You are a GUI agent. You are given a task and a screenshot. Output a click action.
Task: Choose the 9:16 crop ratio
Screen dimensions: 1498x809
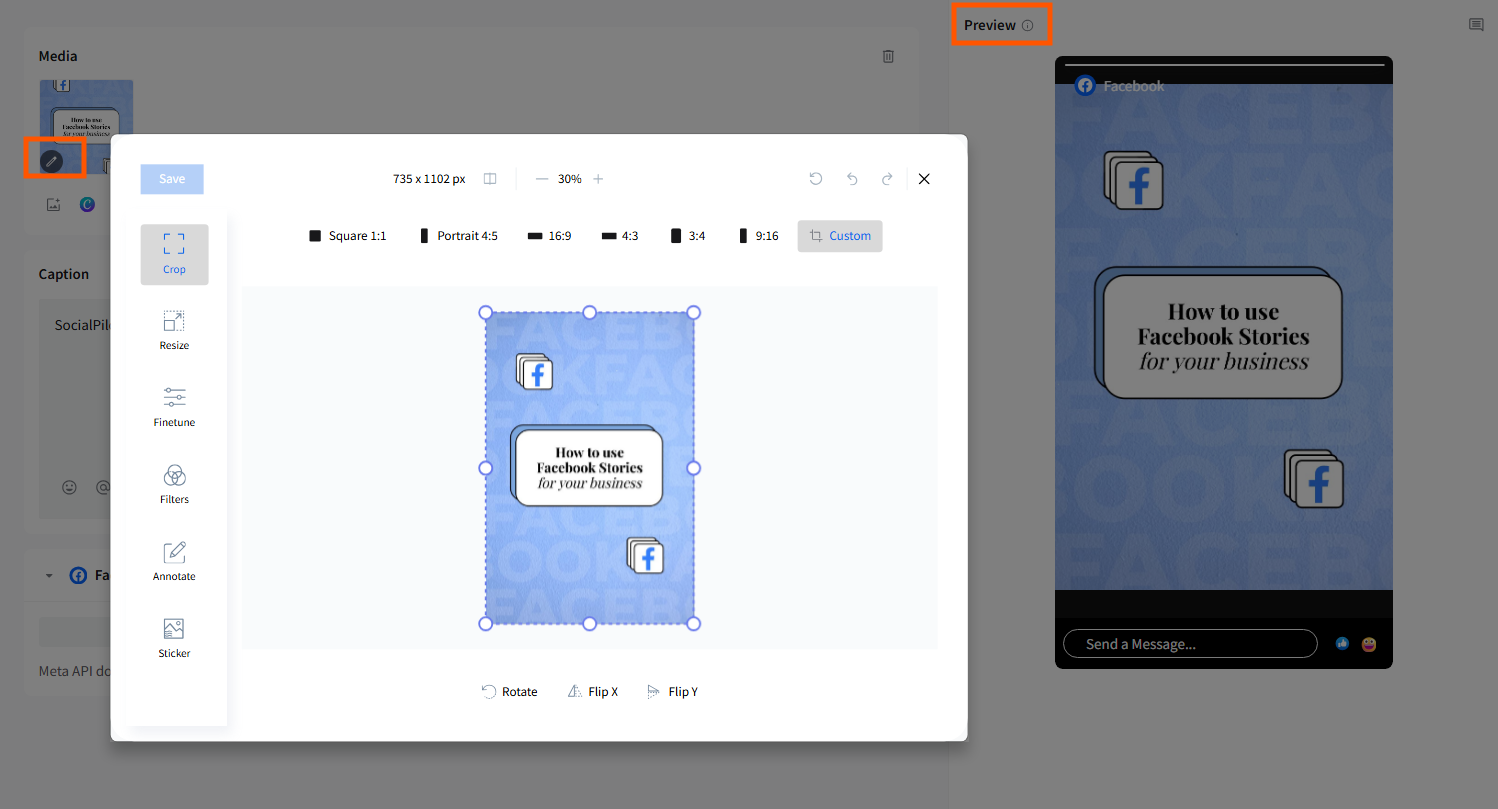[759, 236]
